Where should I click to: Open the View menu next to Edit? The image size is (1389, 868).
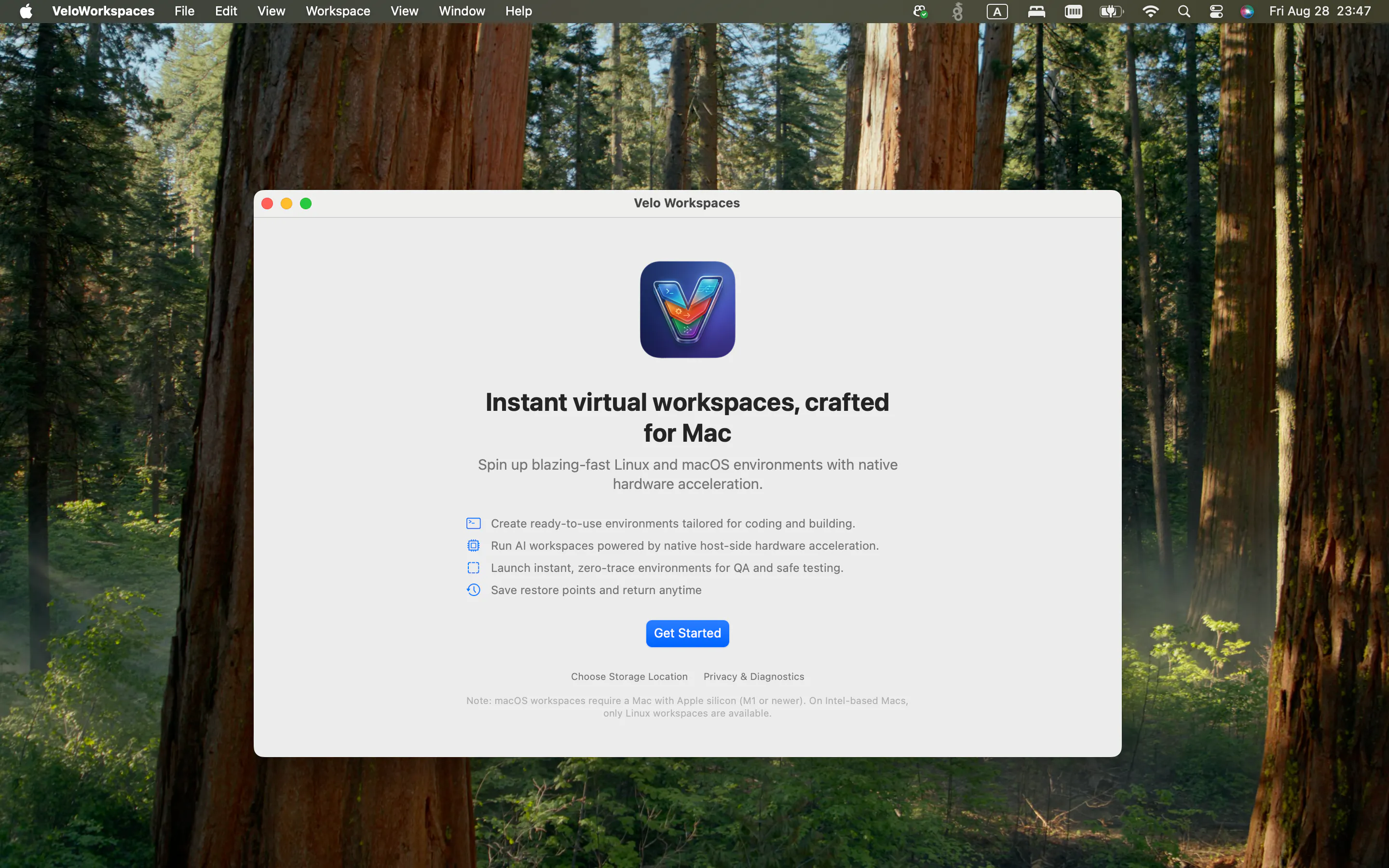click(x=271, y=11)
